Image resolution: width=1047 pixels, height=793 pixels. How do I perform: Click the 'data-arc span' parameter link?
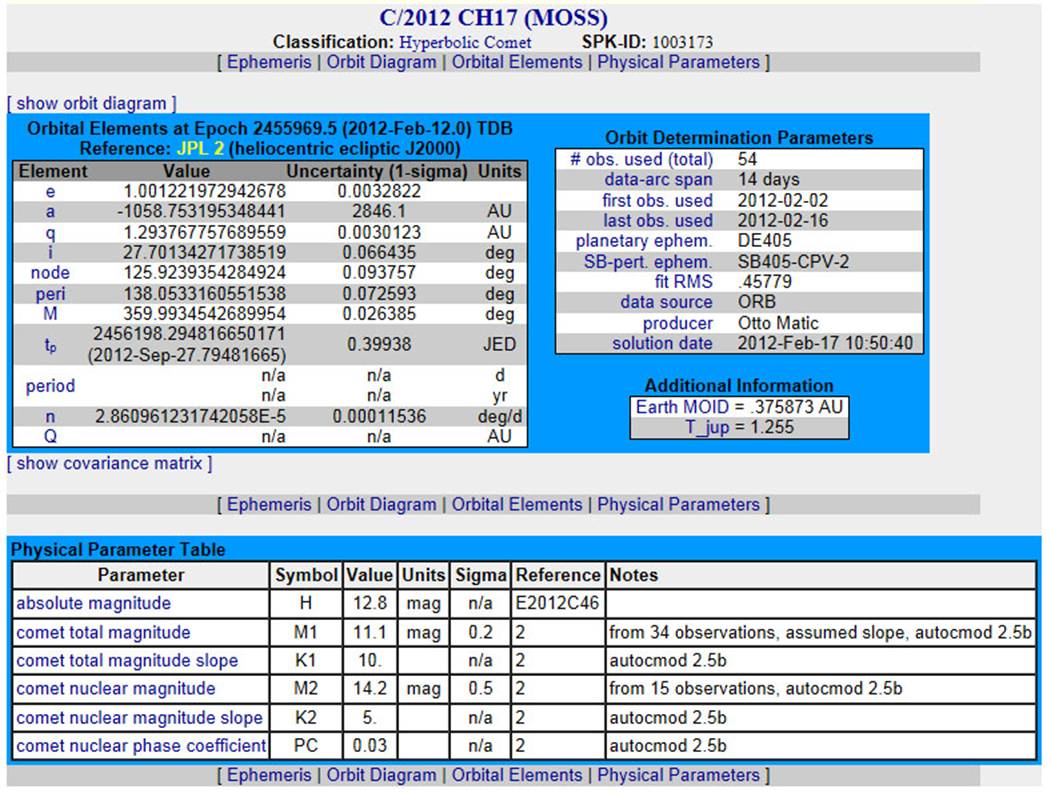[x=658, y=180]
